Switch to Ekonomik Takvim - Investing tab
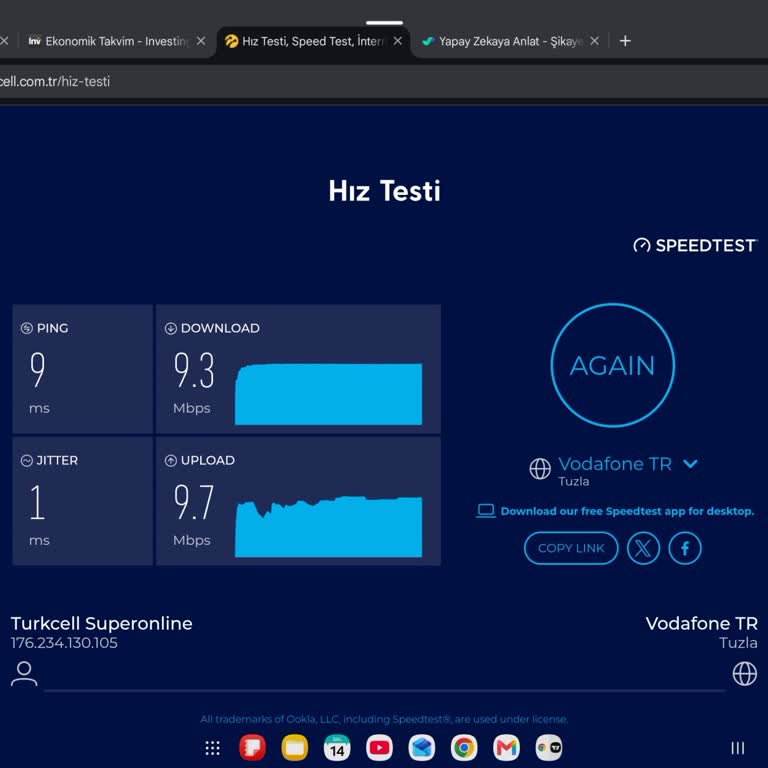The image size is (768, 768). coord(117,41)
